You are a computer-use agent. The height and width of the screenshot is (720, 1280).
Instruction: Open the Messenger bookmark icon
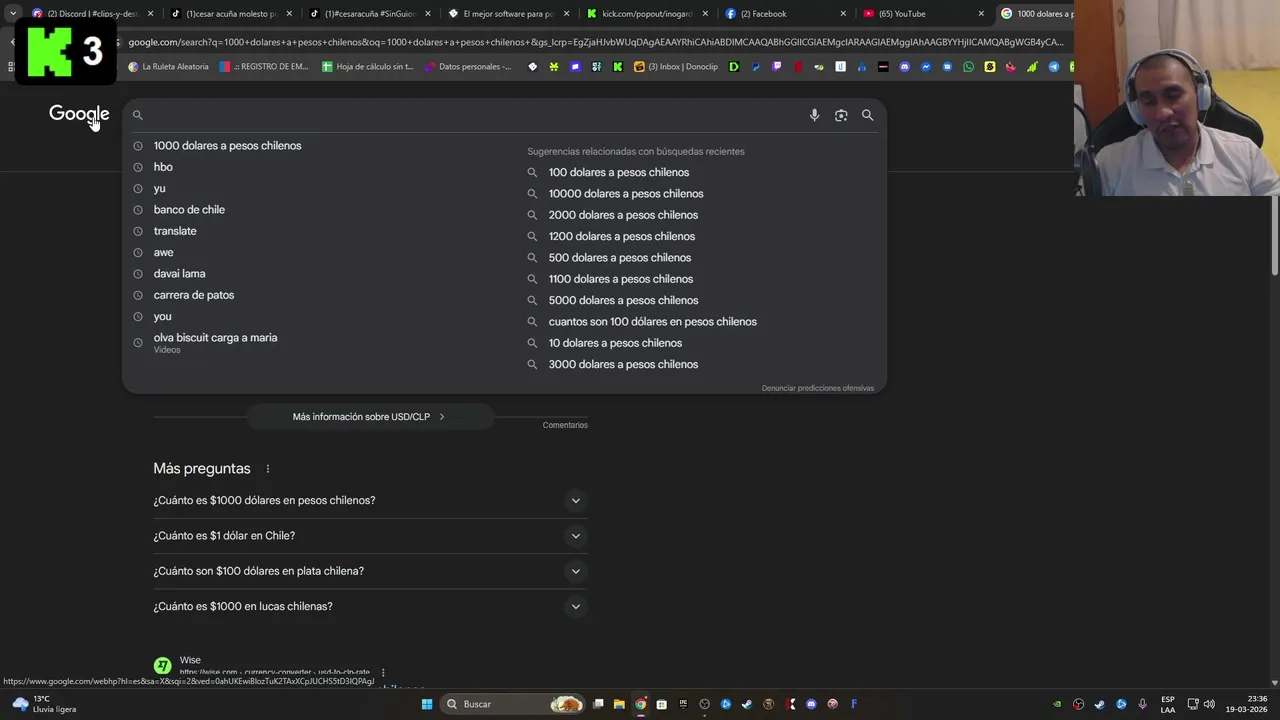pyautogui.click(x=926, y=67)
